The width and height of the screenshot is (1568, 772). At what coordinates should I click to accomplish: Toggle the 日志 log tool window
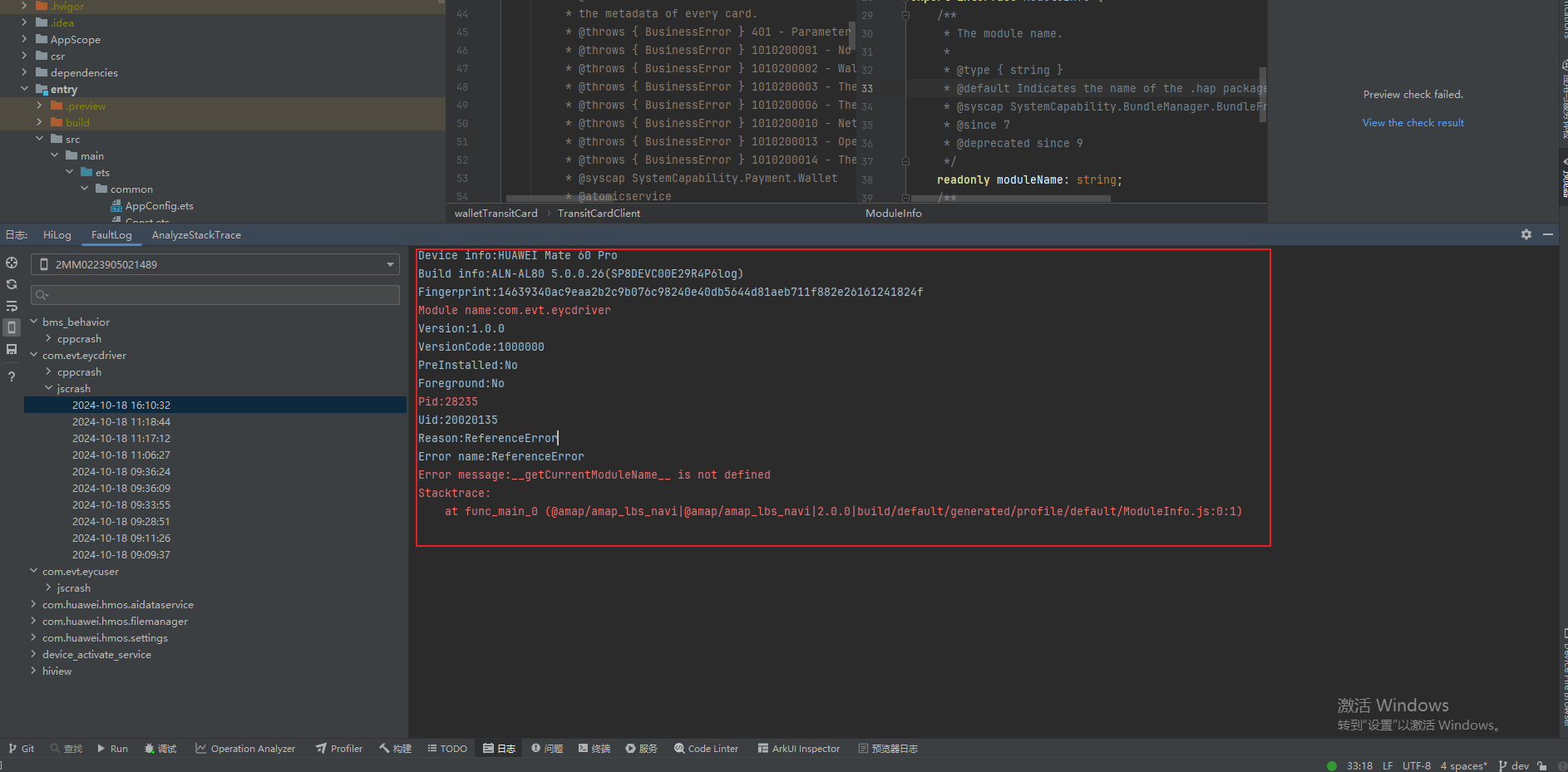point(500,749)
